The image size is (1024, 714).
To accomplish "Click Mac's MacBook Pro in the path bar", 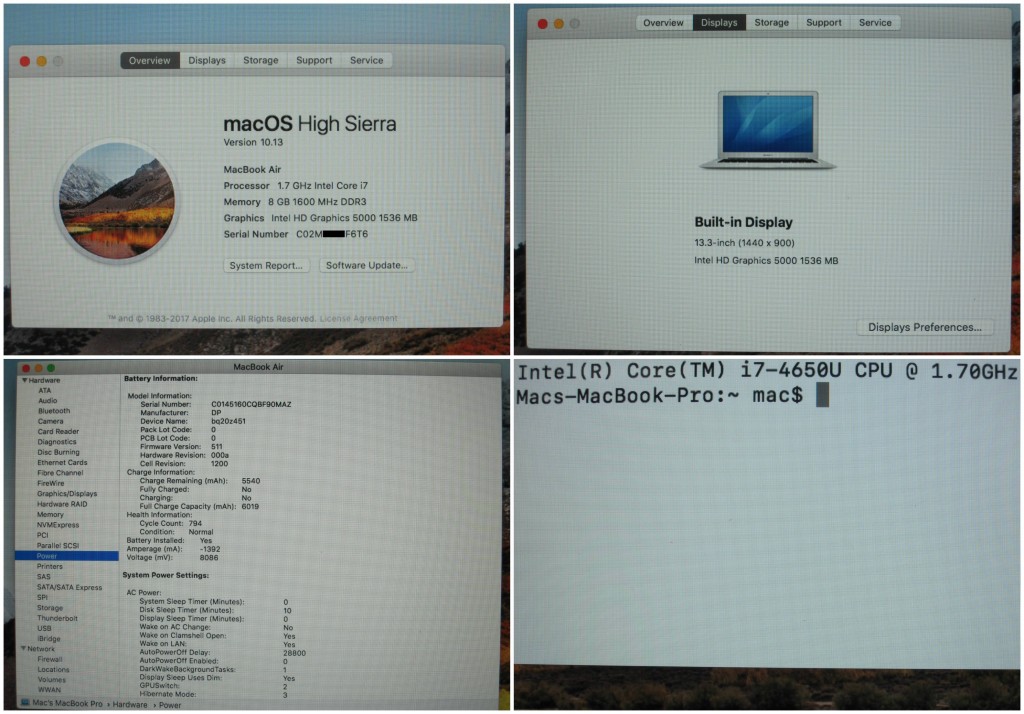I will coord(67,704).
